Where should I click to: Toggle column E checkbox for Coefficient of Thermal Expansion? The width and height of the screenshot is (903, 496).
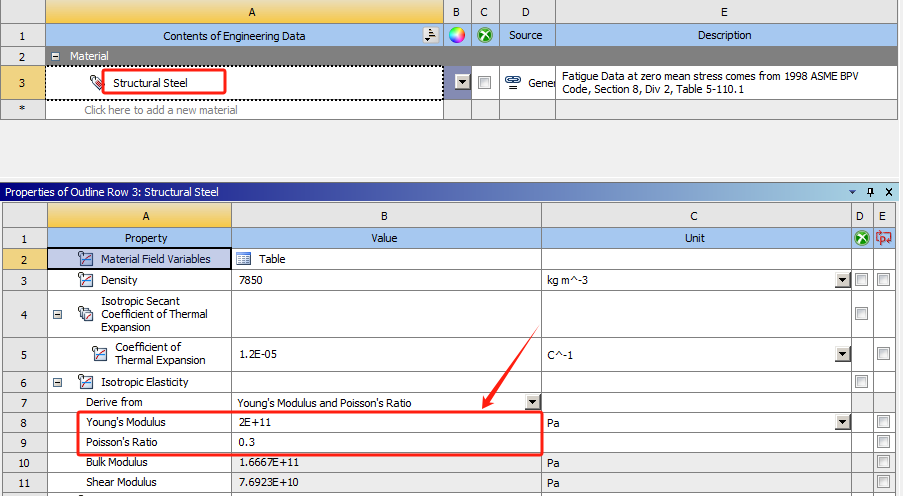[x=883, y=353]
